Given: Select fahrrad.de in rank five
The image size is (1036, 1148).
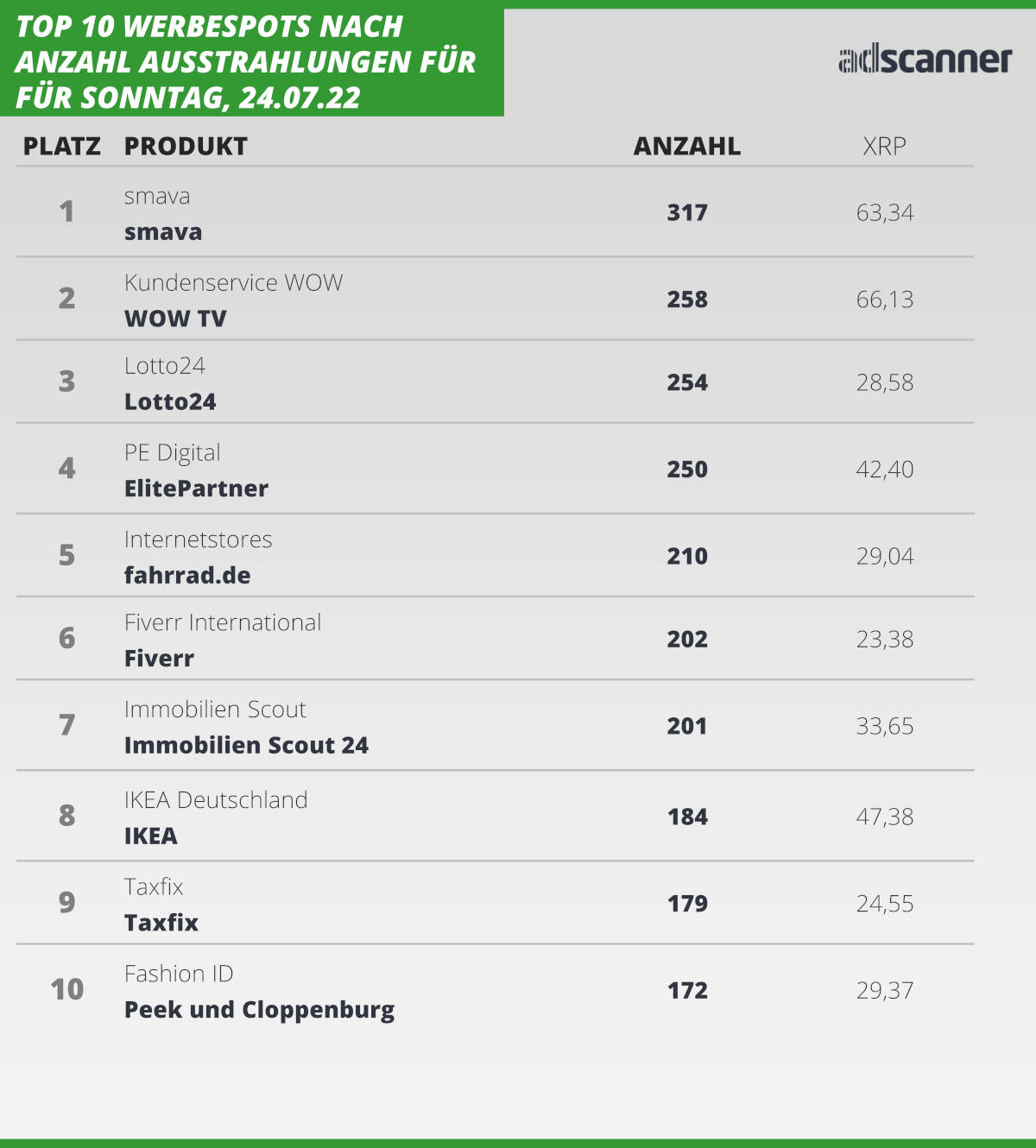Looking at the screenshot, I should (187, 575).
